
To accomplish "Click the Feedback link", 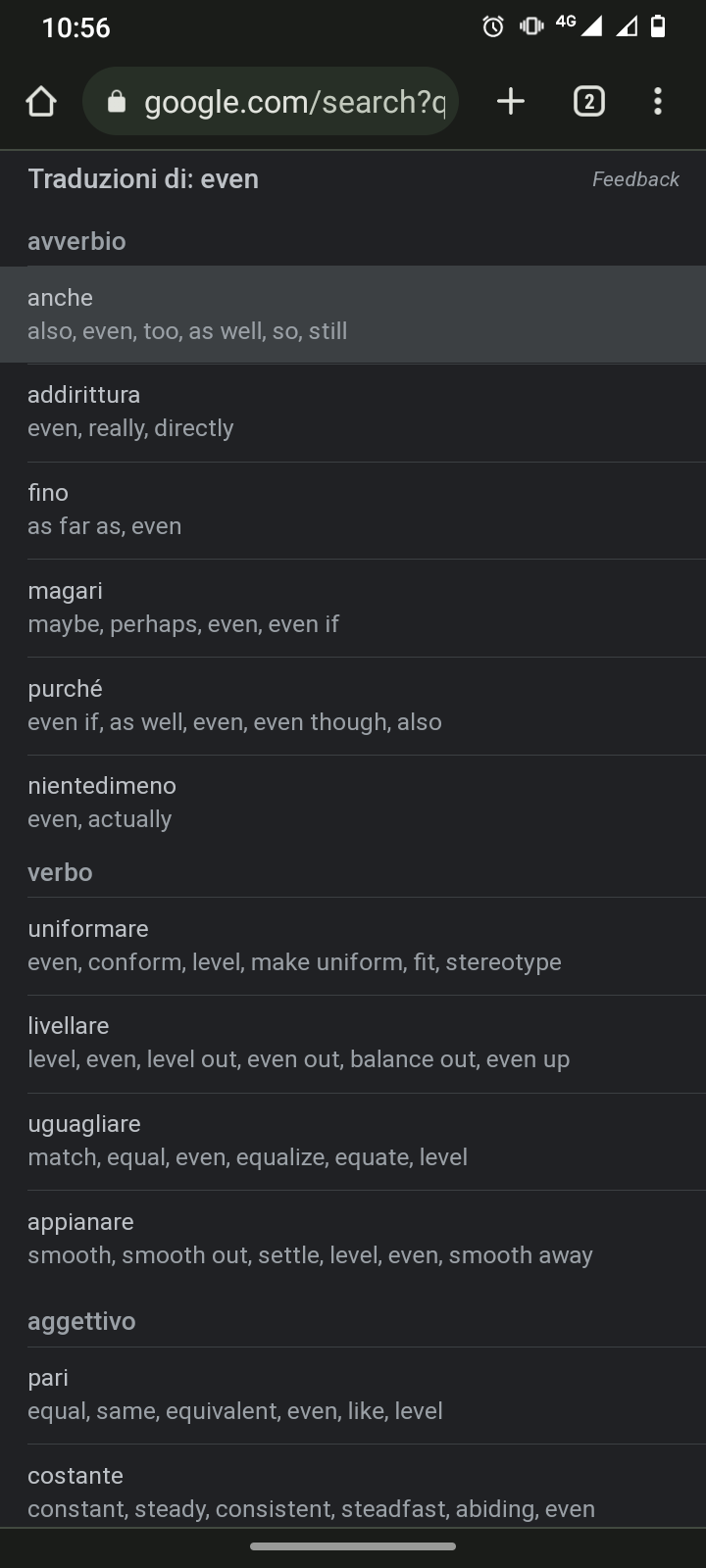I will pos(635,179).
